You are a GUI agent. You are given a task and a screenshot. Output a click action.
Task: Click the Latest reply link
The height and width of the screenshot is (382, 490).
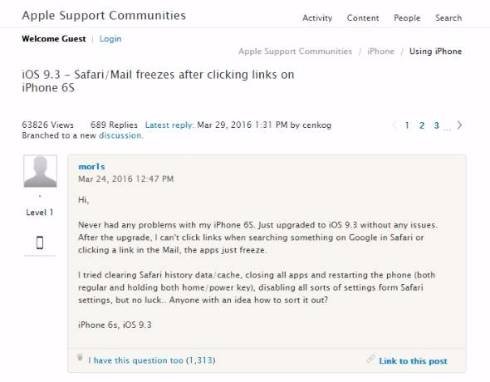pyautogui.click(x=169, y=125)
